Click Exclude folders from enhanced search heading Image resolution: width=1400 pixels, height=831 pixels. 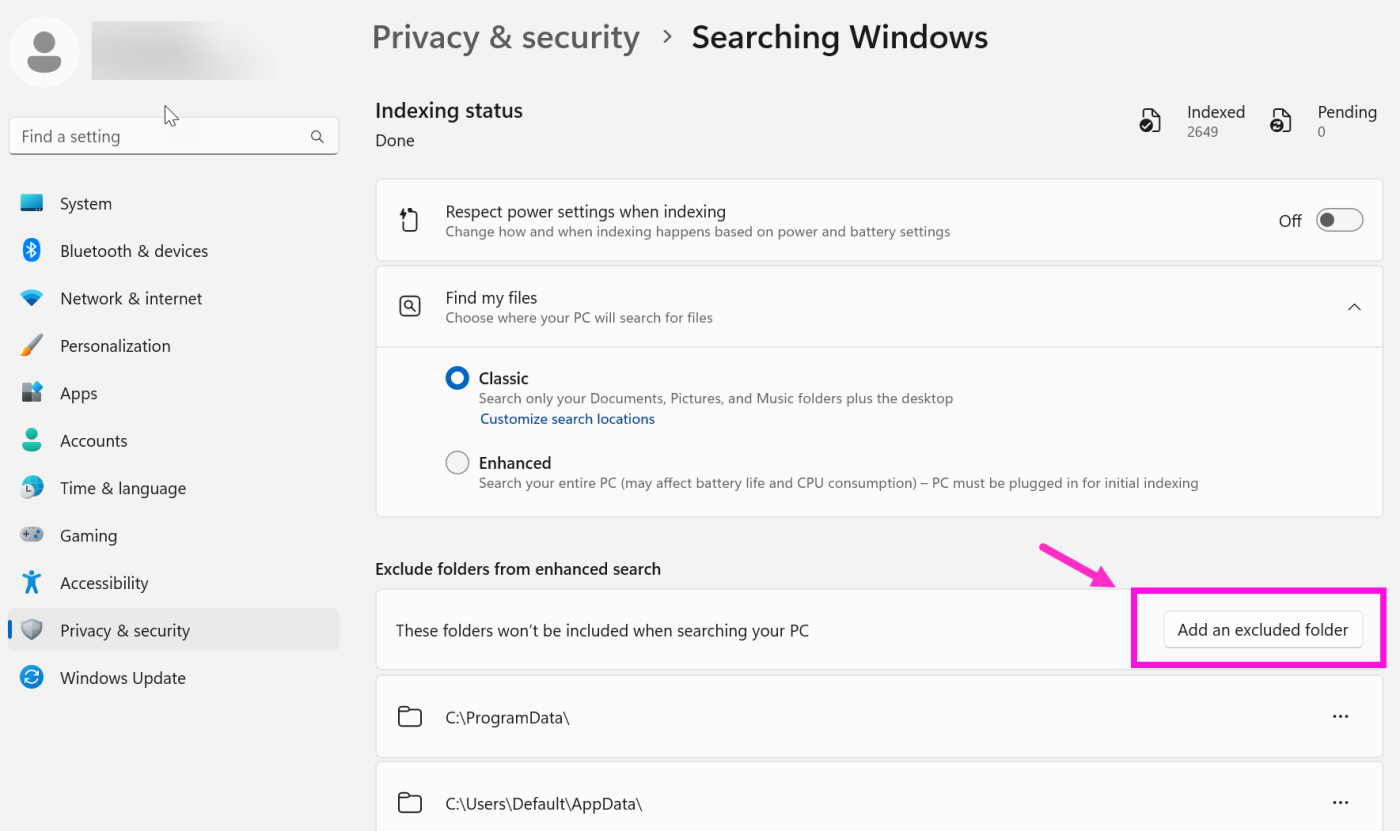point(518,569)
